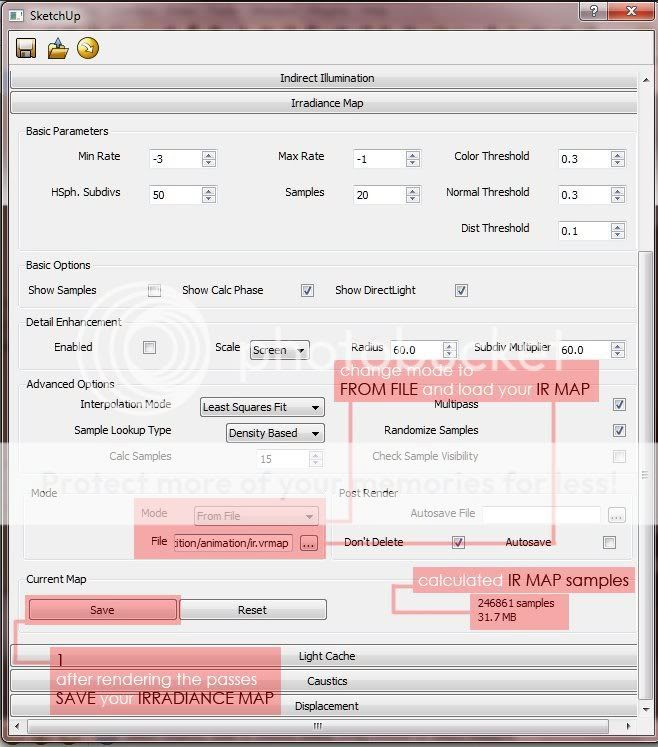Click the Subdiv Multiplier value field
Viewport: 658px width, 747px height.
tap(584, 350)
